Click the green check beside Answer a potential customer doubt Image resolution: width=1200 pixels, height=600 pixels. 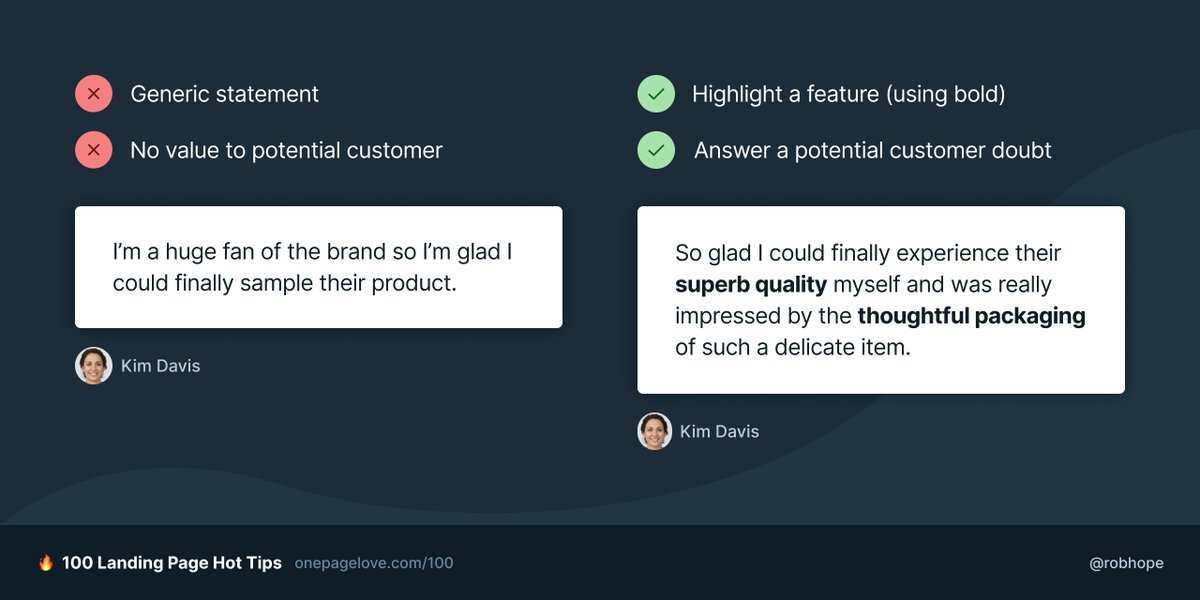[x=655, y=151]
